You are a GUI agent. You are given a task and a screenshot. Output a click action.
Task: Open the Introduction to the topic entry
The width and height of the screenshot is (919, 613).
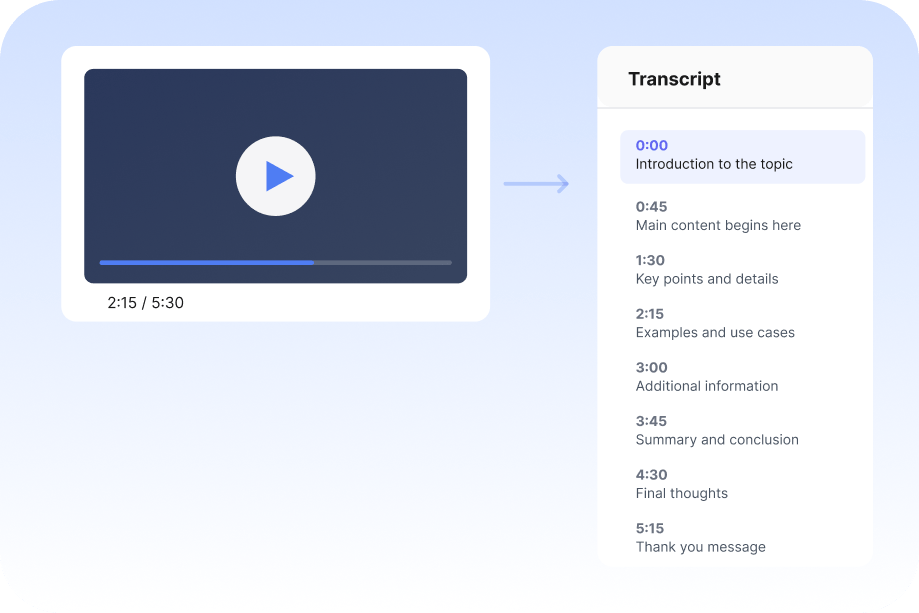click(714, 164)
